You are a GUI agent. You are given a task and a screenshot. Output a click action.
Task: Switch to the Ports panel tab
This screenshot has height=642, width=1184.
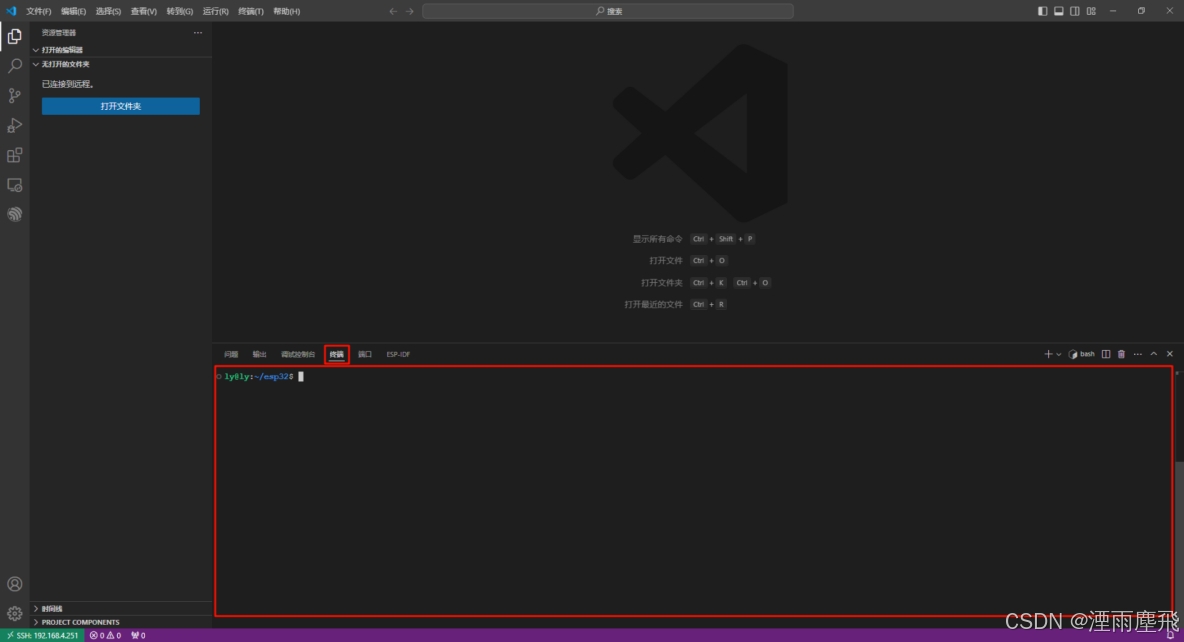[x=365, y=354]
